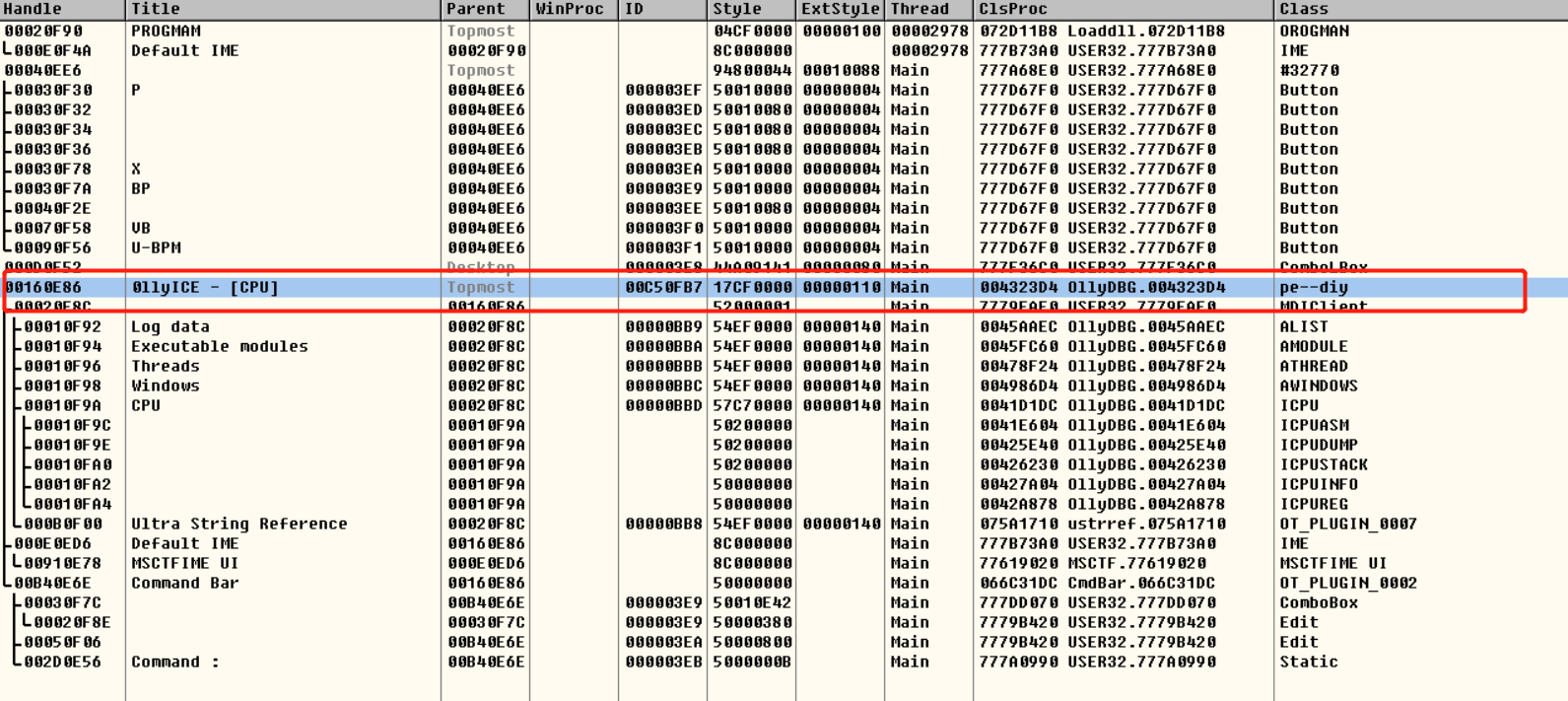Image resolution: width=1568 pixels, height=701 pixels.
Task: Click the ALIST class name
Action: 1304,326
